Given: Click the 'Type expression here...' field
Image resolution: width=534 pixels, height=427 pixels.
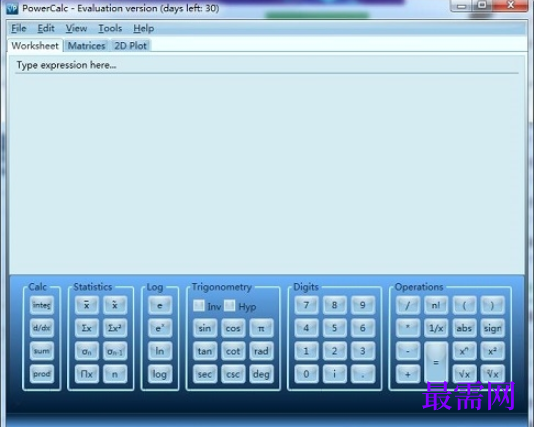Looking at the screenshot, I should 267,65.
